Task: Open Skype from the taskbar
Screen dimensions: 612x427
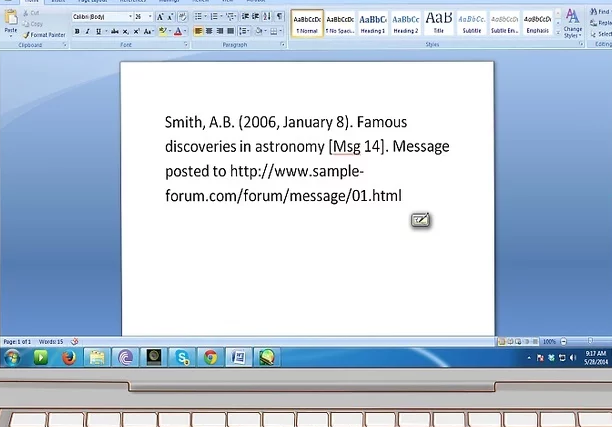Action: click(x=182, y=357)
